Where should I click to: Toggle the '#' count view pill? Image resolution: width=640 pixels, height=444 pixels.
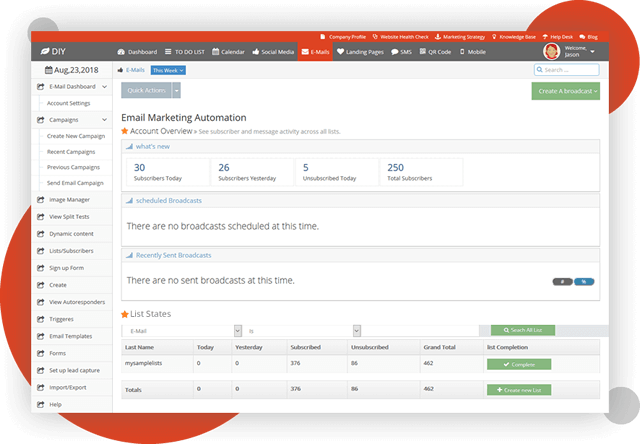562,282
